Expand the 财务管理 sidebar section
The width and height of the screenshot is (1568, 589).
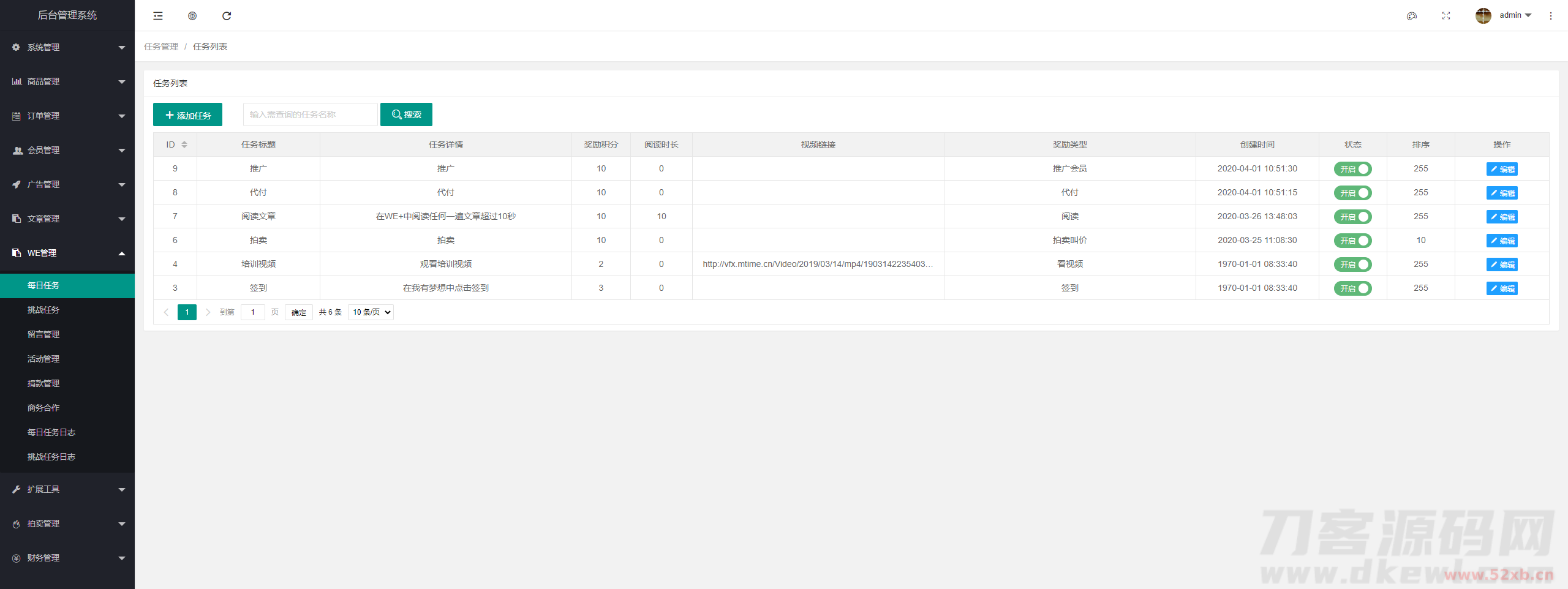67,558
